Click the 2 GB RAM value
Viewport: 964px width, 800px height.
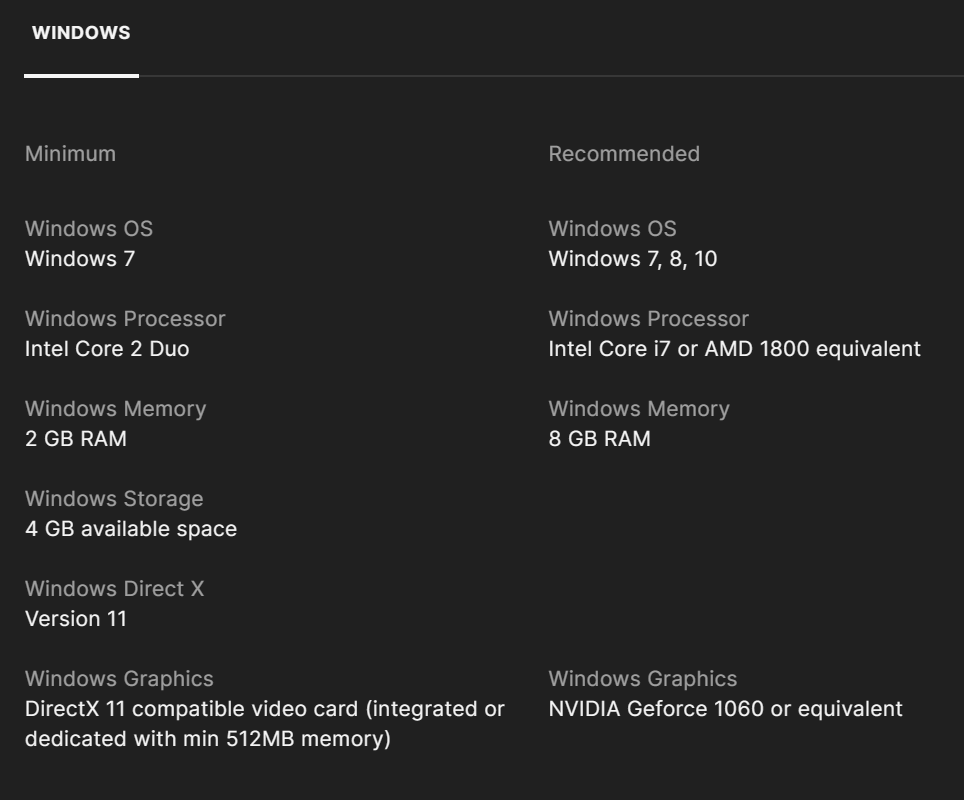[76, 439]
